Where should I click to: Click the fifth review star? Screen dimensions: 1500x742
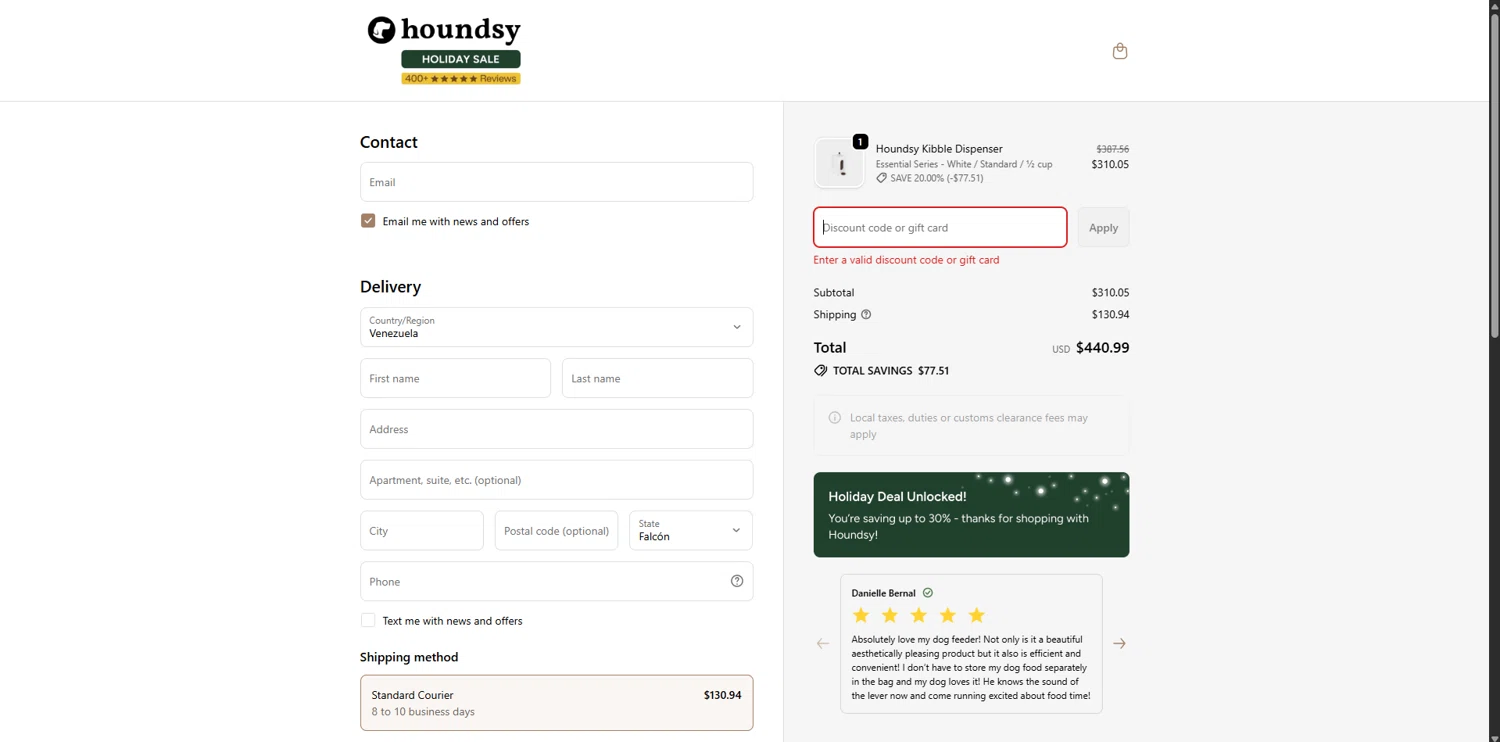[x=977, y=615]
